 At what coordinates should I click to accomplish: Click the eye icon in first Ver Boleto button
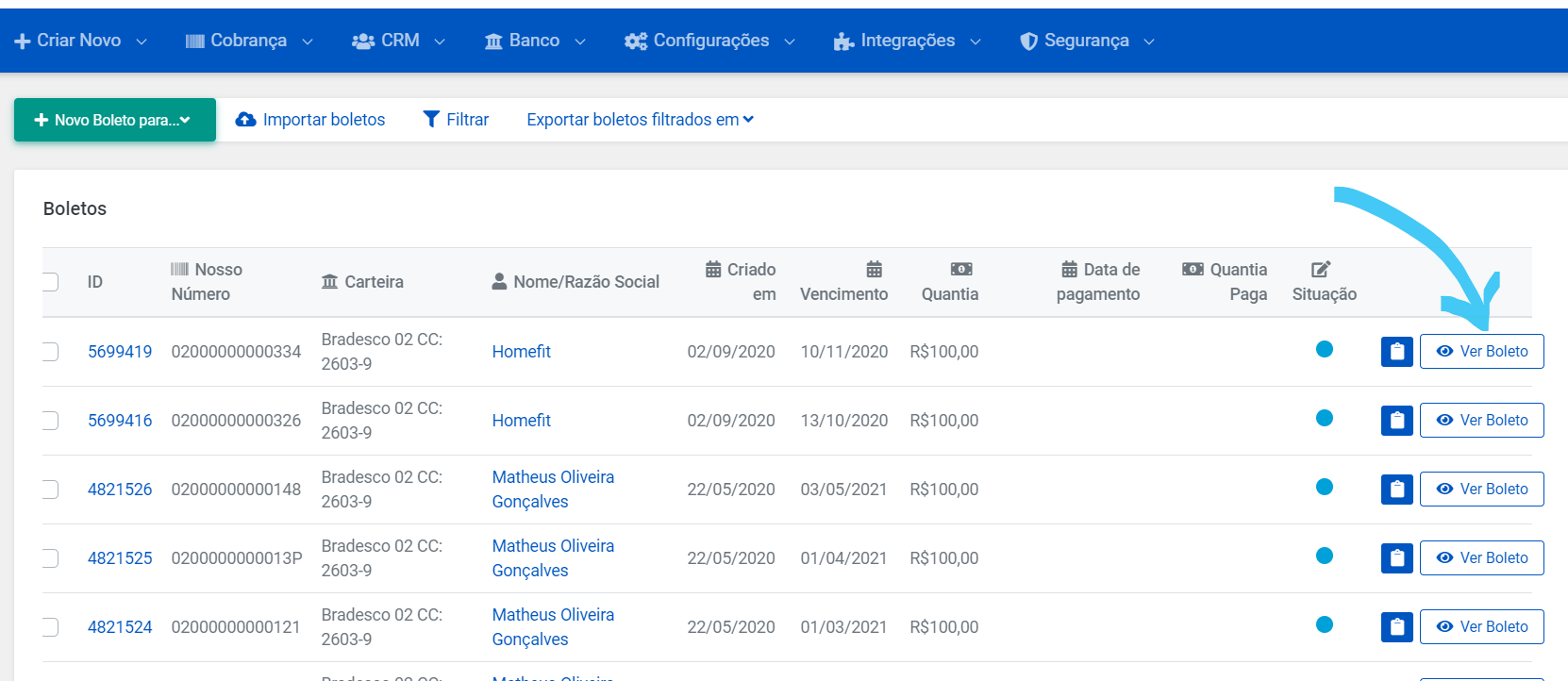[1444, 351]
